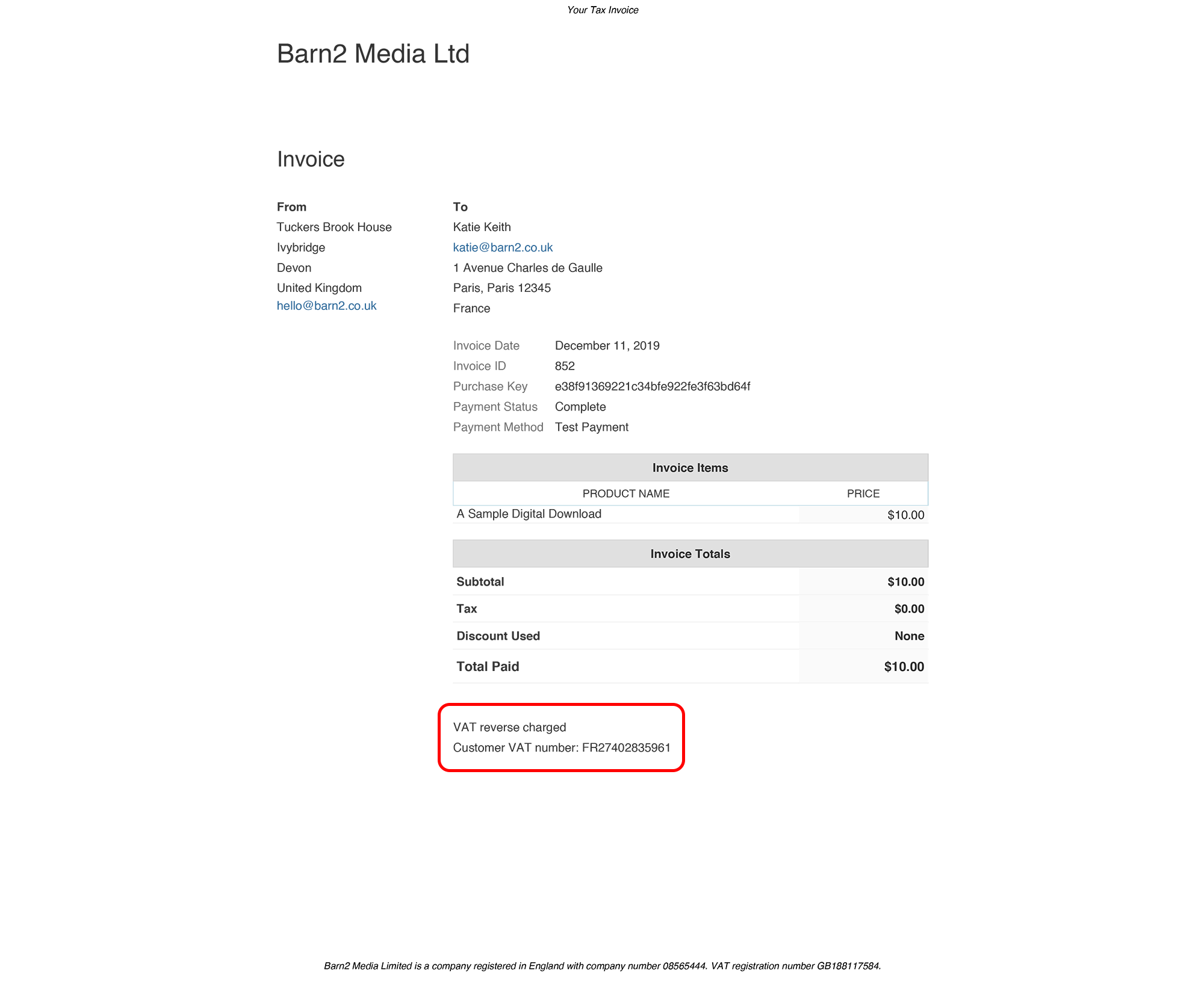This screenshot has width=1204, height=999.
Task: Click the Customer VAT number FR27402835961
Action: (625, 747)
